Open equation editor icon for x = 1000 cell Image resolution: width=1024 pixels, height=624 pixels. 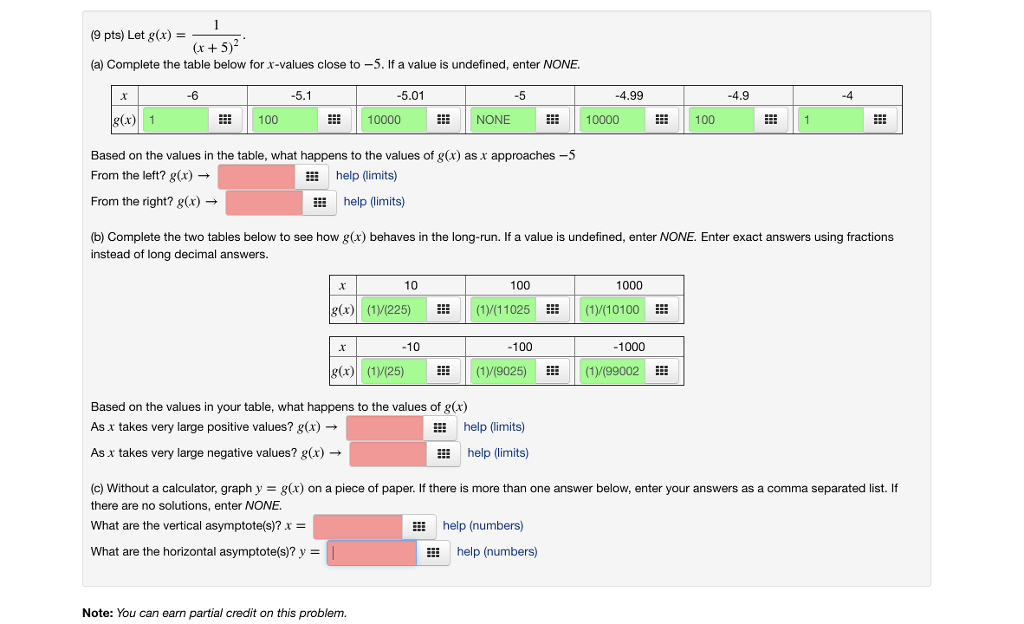(662, 309)
